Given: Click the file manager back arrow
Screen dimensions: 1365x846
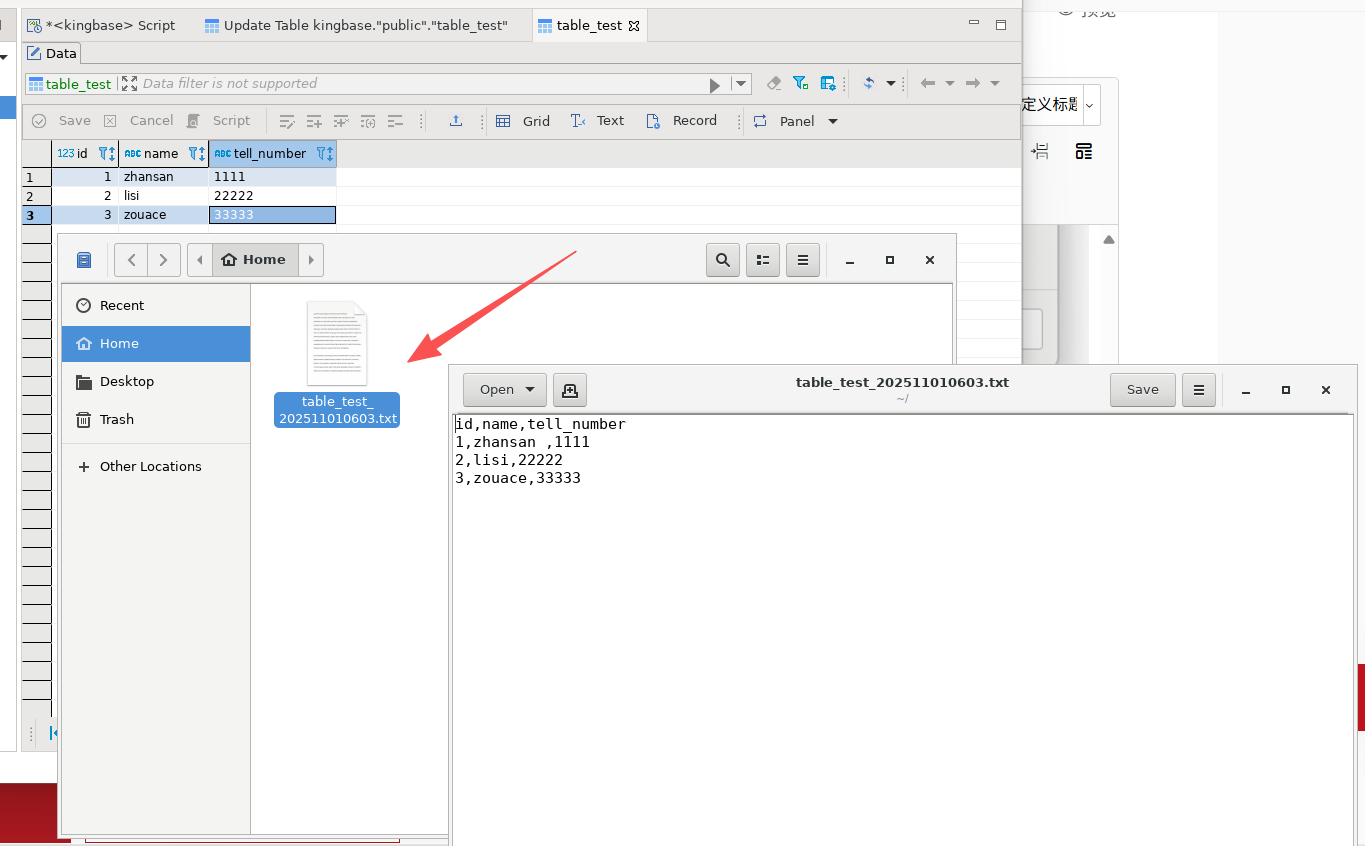Looking at the screenshot, I should pos(131,260).
